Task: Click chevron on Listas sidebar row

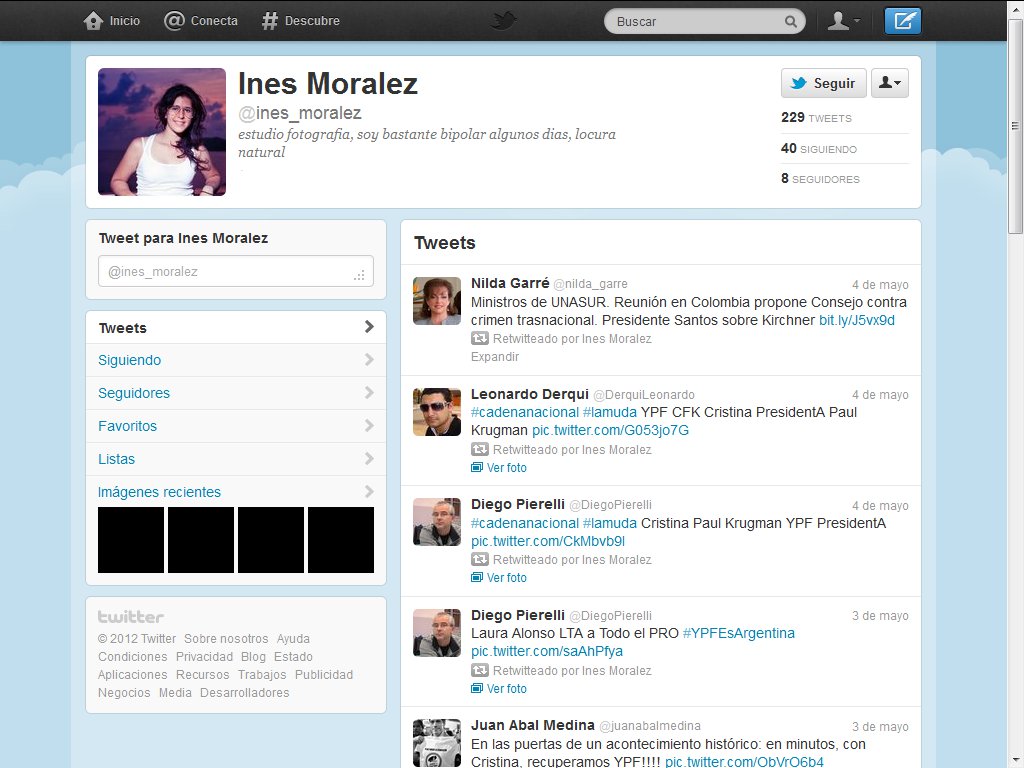Action: pyautogui.click(x=369, y=458)
